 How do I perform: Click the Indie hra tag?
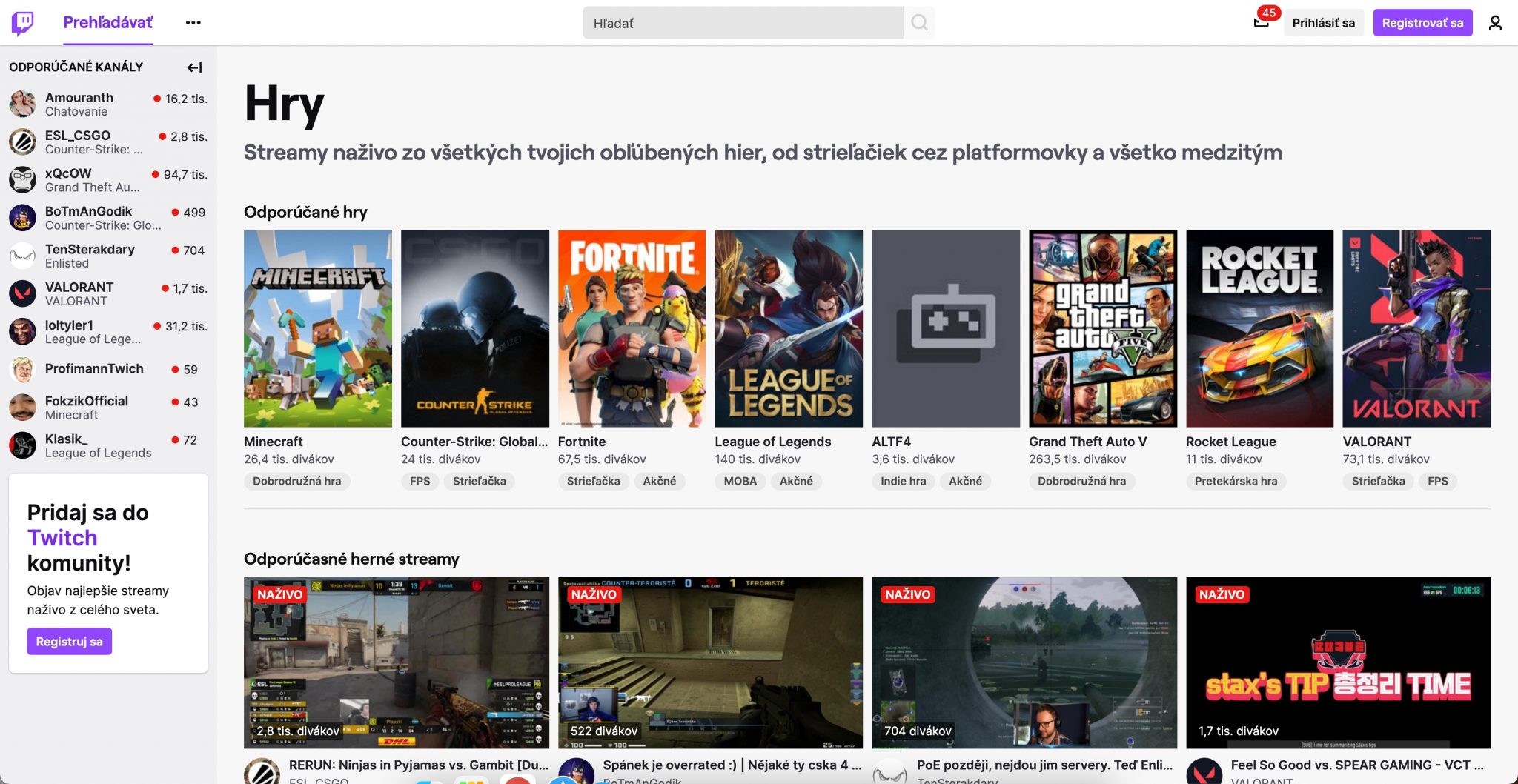(904, 481)
